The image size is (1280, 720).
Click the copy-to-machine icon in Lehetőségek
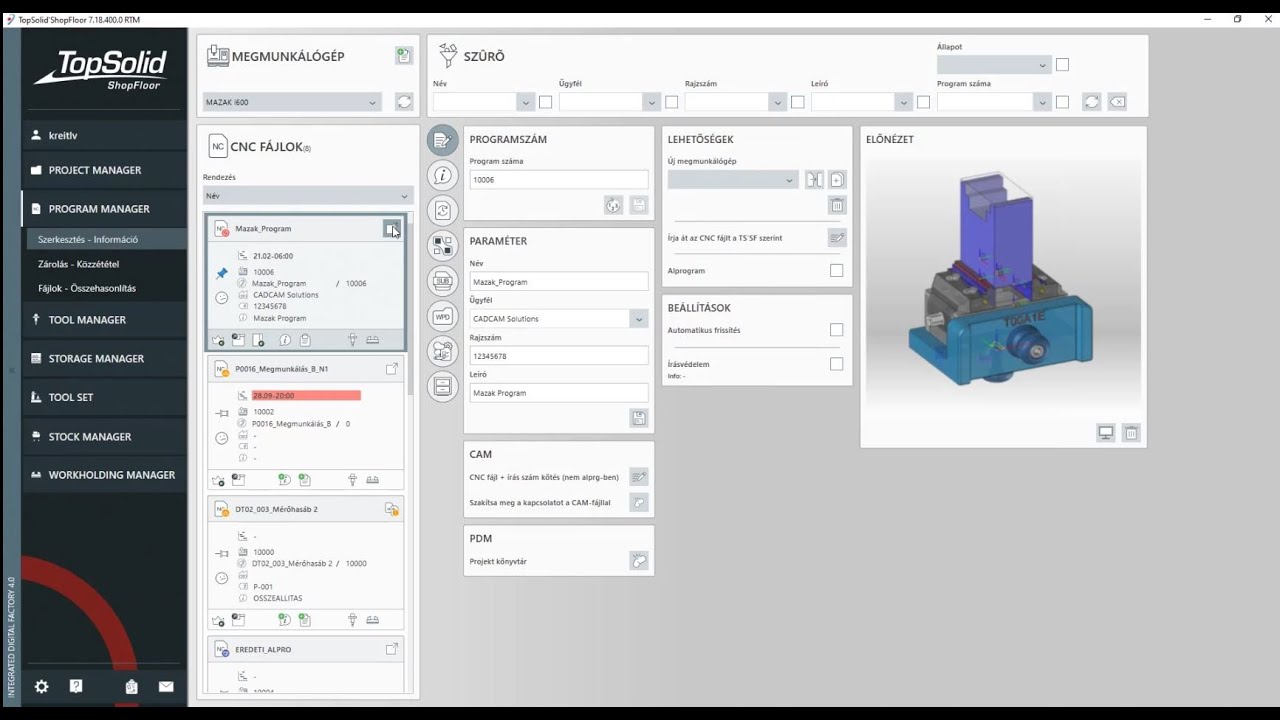(814, 180)
